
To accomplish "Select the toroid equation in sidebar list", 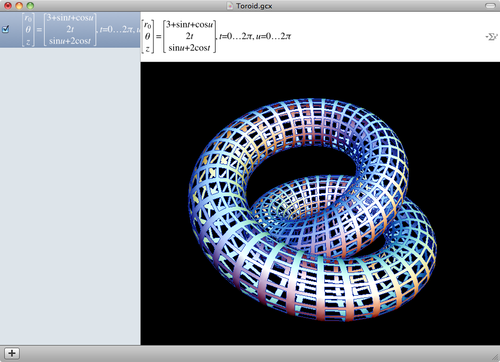I will (x=70, y=30).
